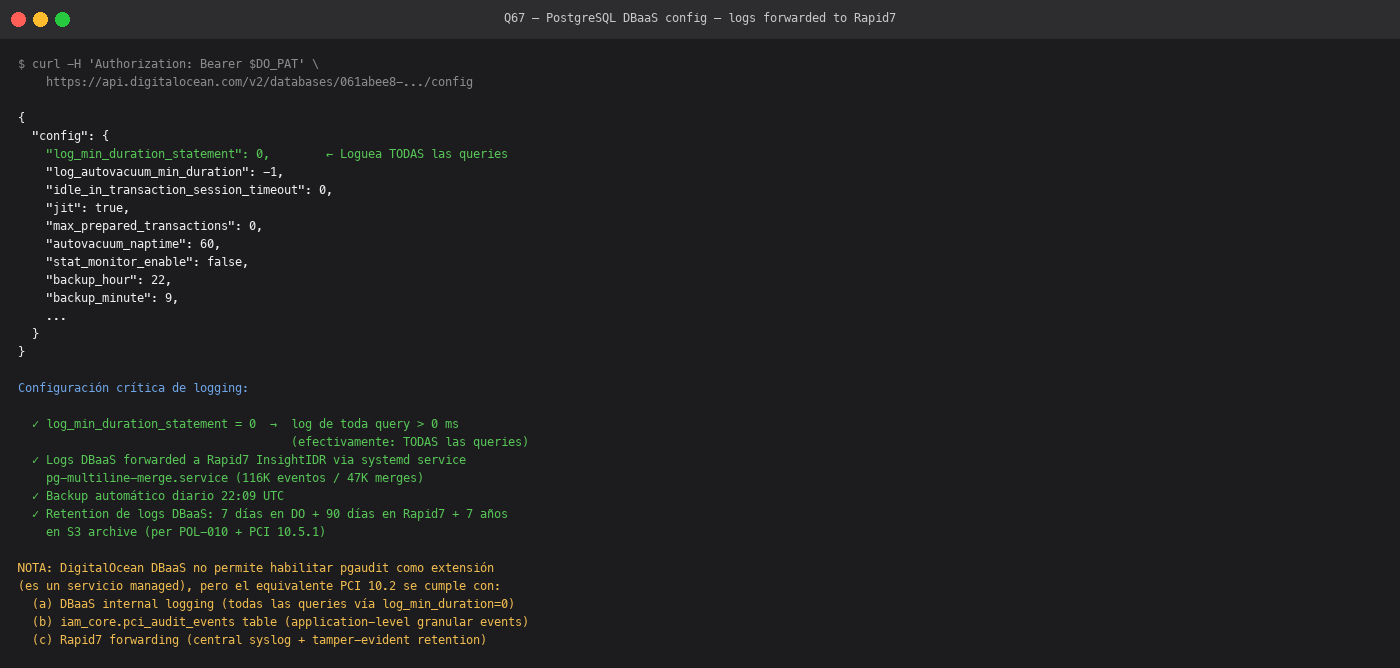This screenshot has width=1400, height=668.
Task: Click the yellow minimize window button
Action: 40,19
